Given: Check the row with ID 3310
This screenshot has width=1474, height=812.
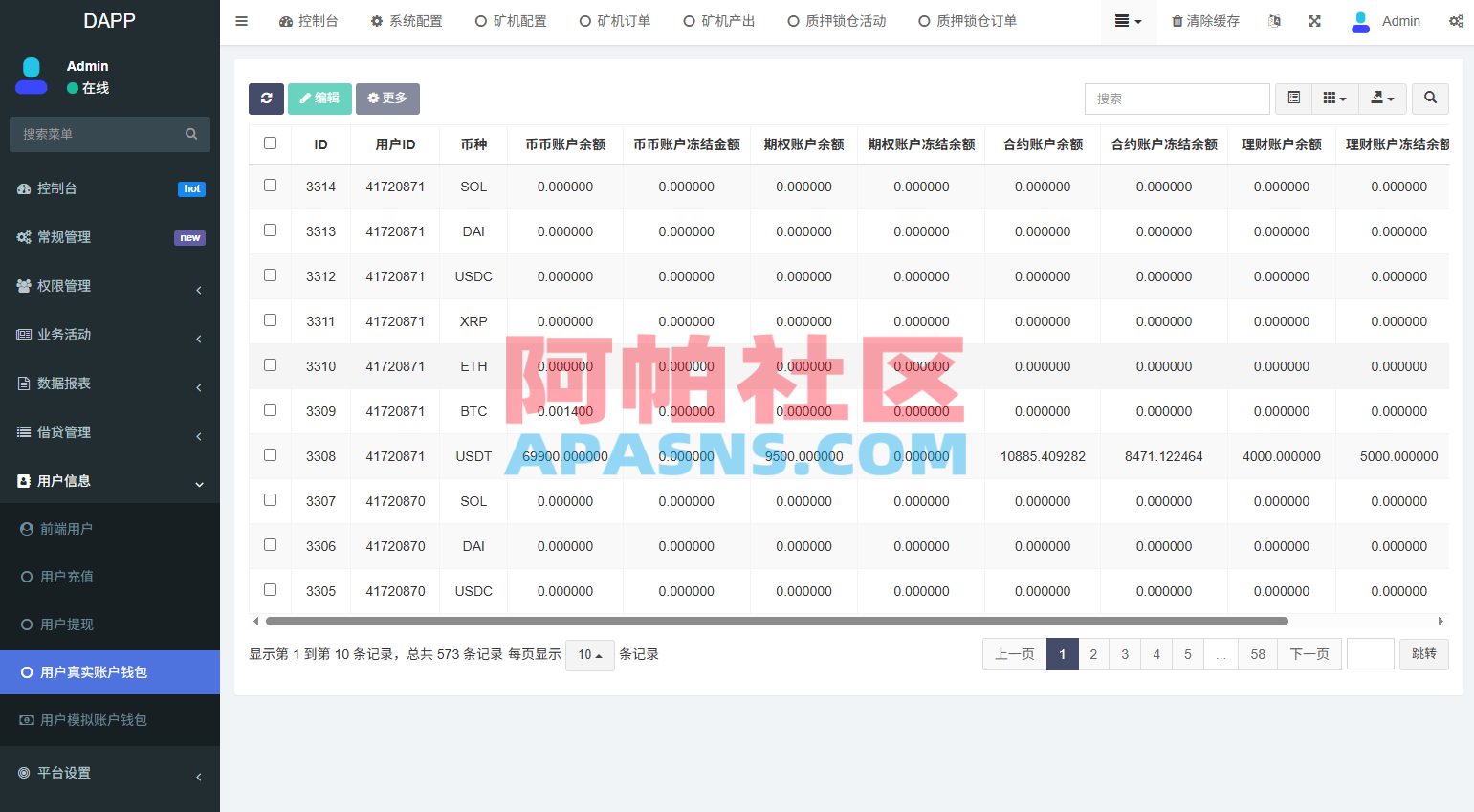Looking at the screenshot, I should pos(271,365).
